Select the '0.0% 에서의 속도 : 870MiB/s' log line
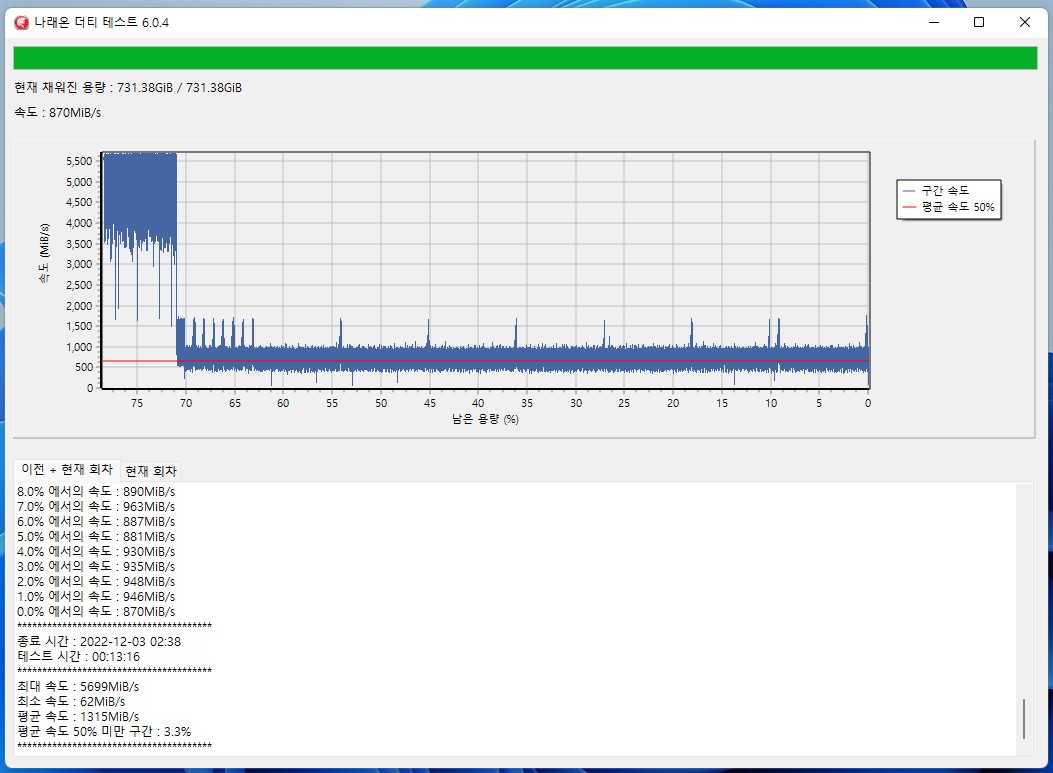The image size is (1053, 773). tap(96, 611)
